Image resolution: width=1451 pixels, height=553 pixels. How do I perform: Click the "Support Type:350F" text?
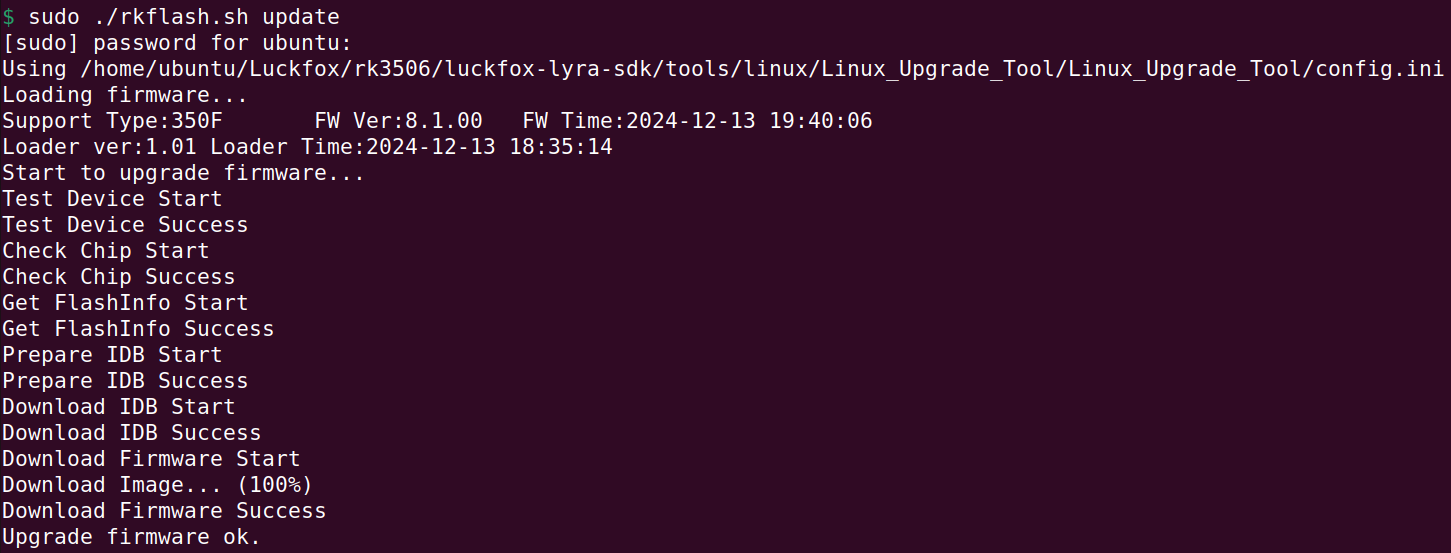tap(112, 121)
